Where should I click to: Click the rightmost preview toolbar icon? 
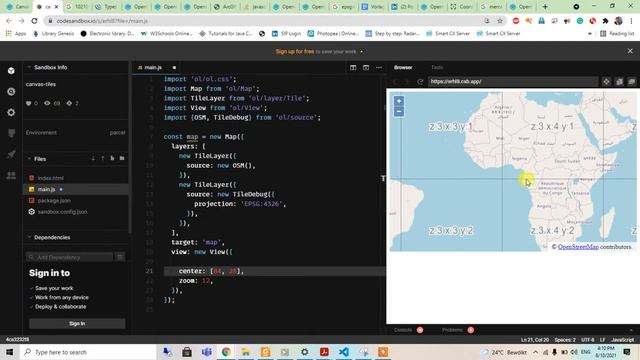pyautogui.click(x=632, y=82)
